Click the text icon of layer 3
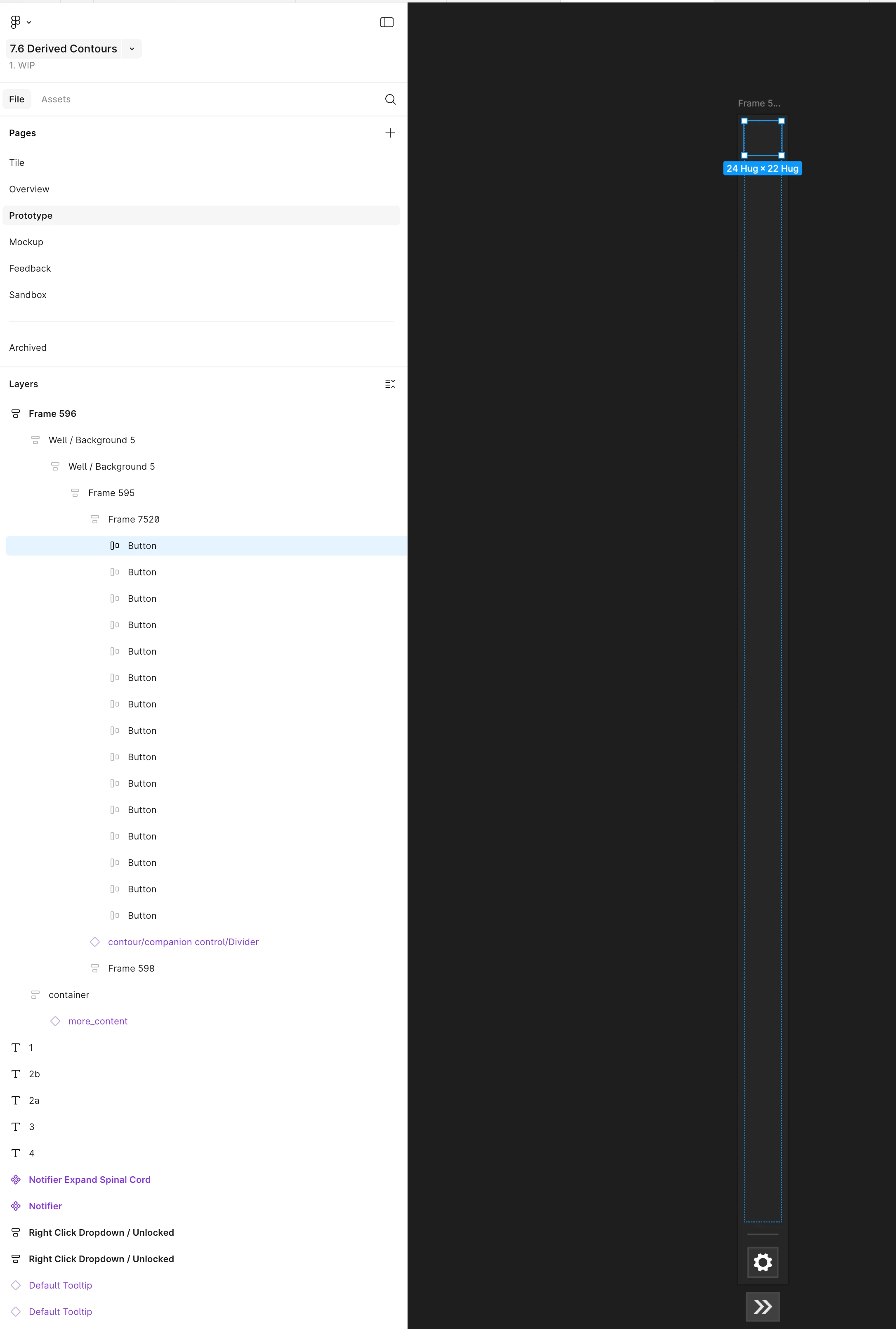 pos(16,1127)
